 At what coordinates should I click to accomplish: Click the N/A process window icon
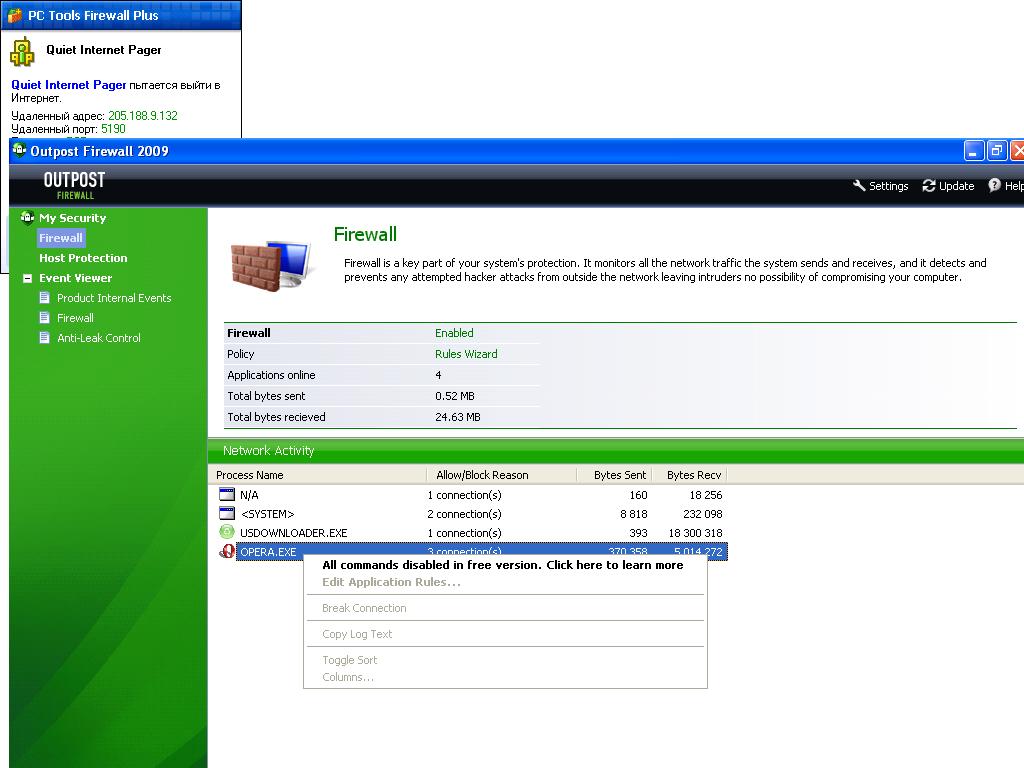pos(227,494)
